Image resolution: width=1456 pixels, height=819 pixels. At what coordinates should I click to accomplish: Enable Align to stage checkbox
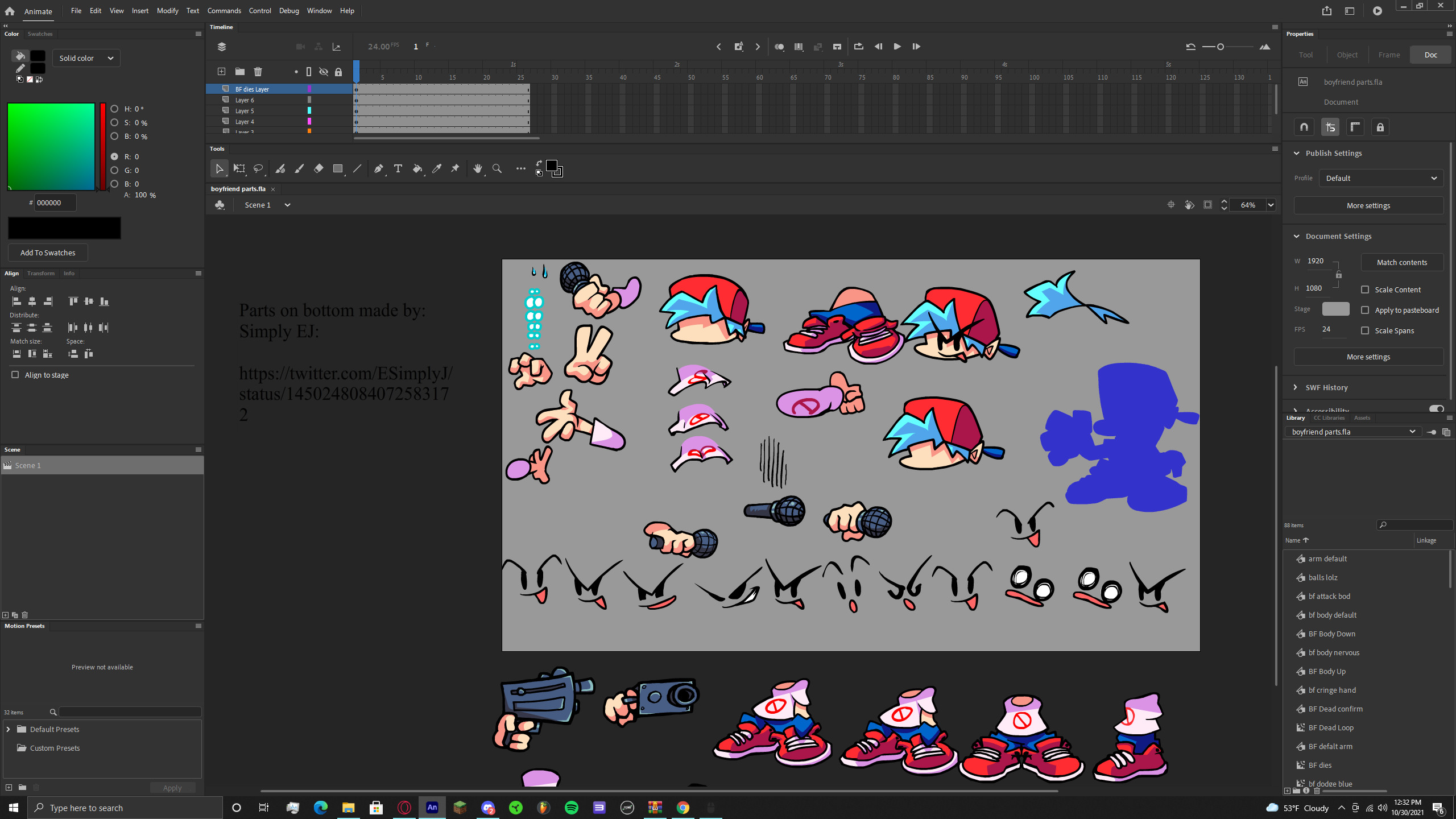coord(15,375)
